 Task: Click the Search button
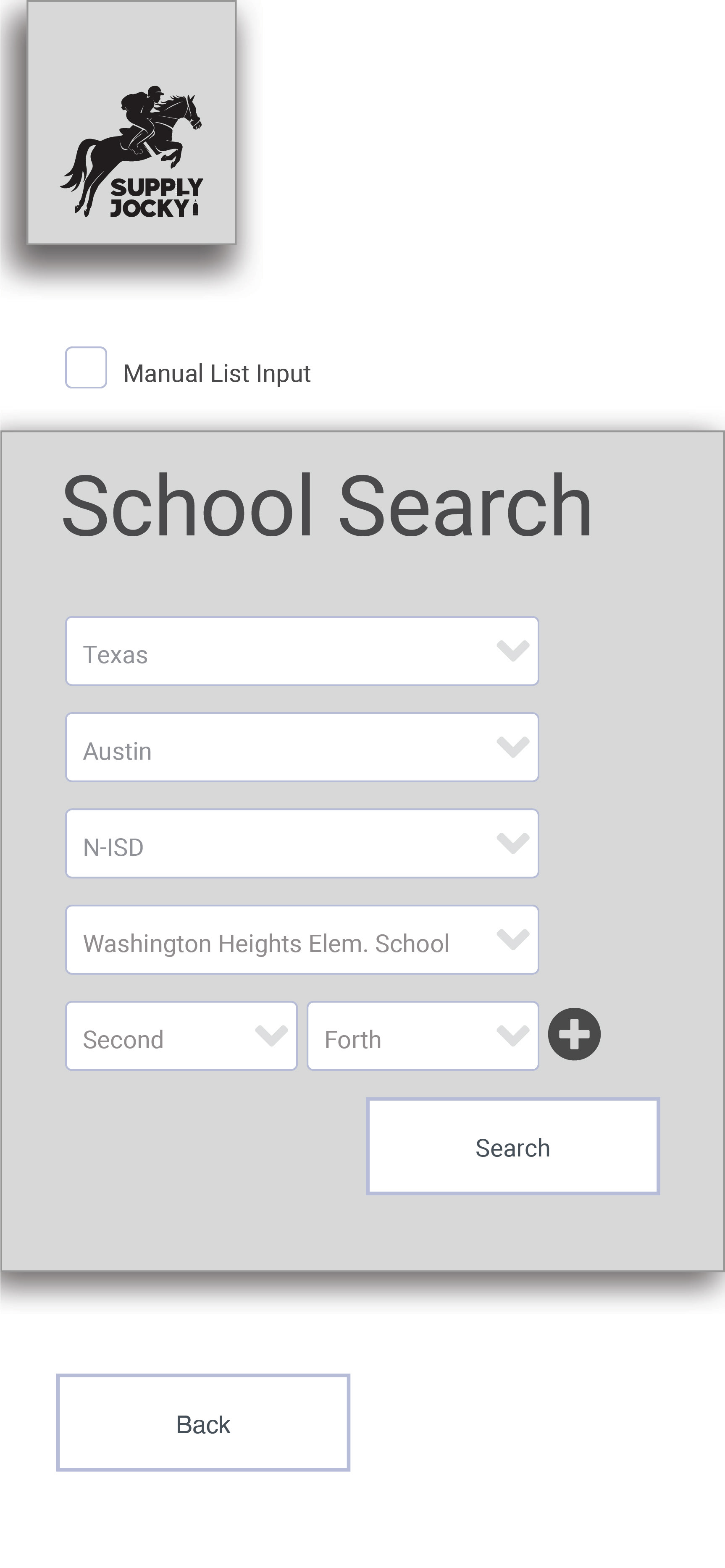[x=512, y=1146]
